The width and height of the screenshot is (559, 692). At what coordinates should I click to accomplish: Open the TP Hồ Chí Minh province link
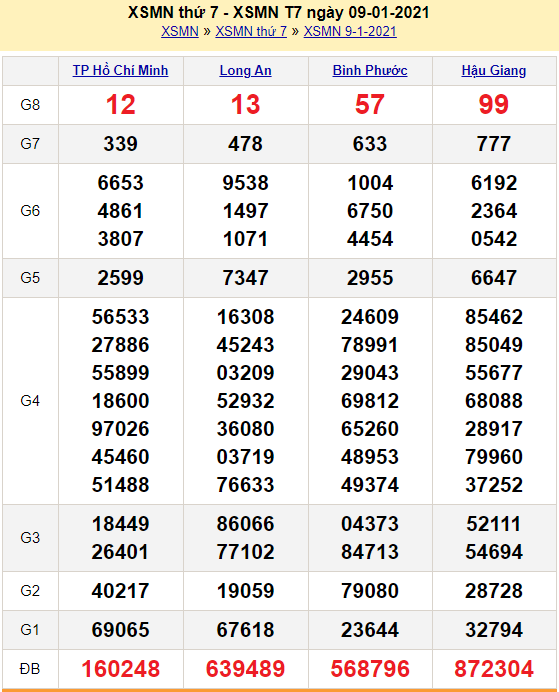(120, 71)
